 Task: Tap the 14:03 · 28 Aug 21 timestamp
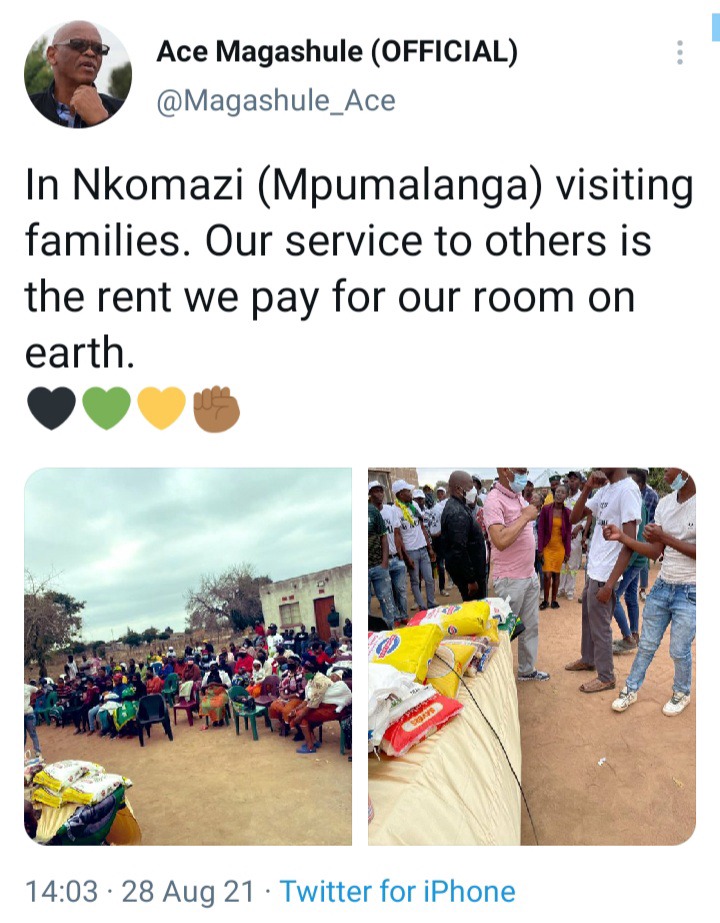click(x=140, y=891)
